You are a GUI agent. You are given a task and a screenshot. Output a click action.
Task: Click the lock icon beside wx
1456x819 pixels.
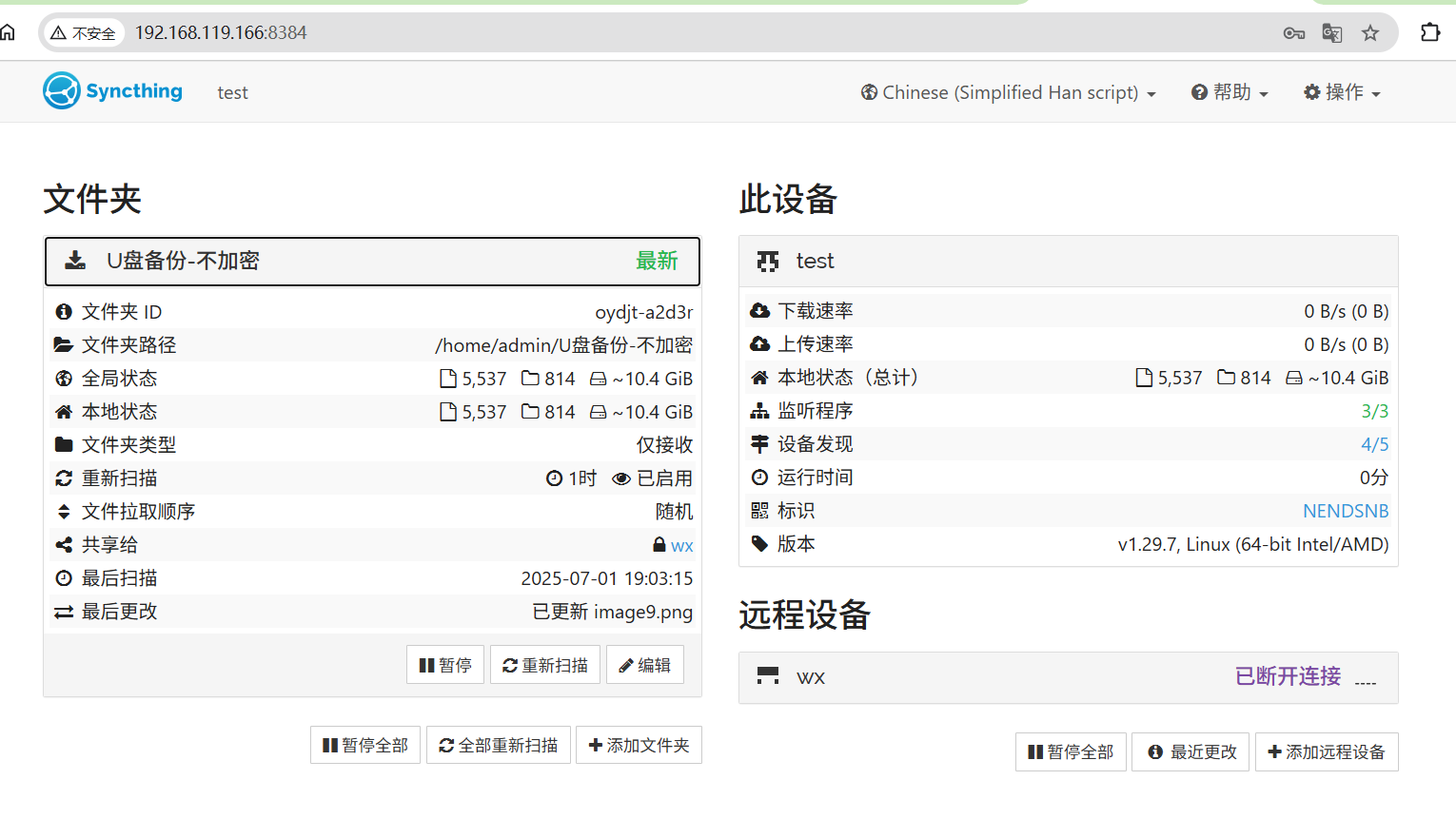coord(659,545)
